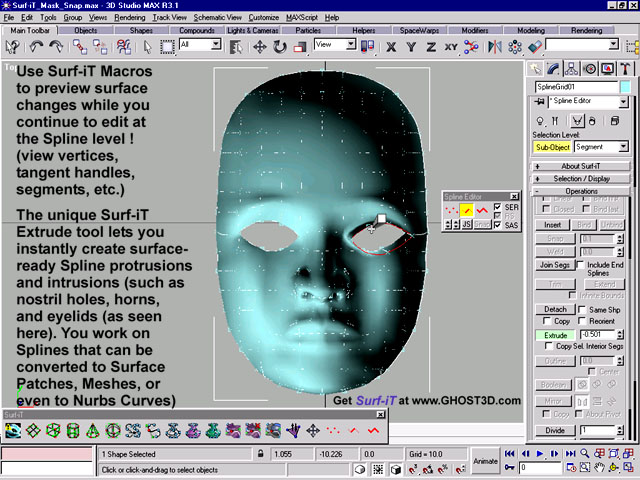Enable Include End Splines checkbox
This screenshot has height=480, width=640.
pyautogui.click(x=580, y=265)
